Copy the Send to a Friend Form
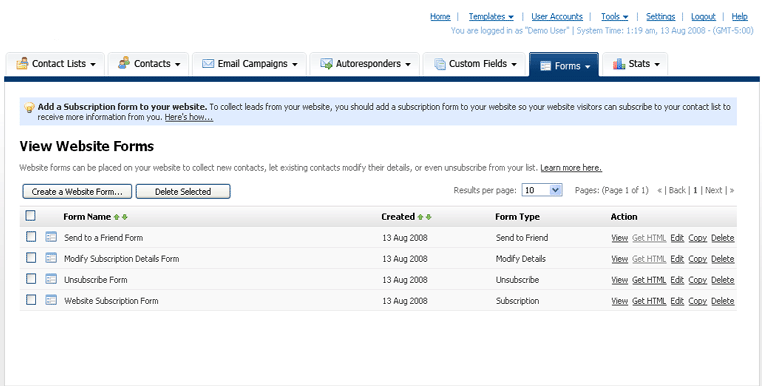Image resolution: width=762 pixels, height=386 pixels. click(x=697, y=238)
